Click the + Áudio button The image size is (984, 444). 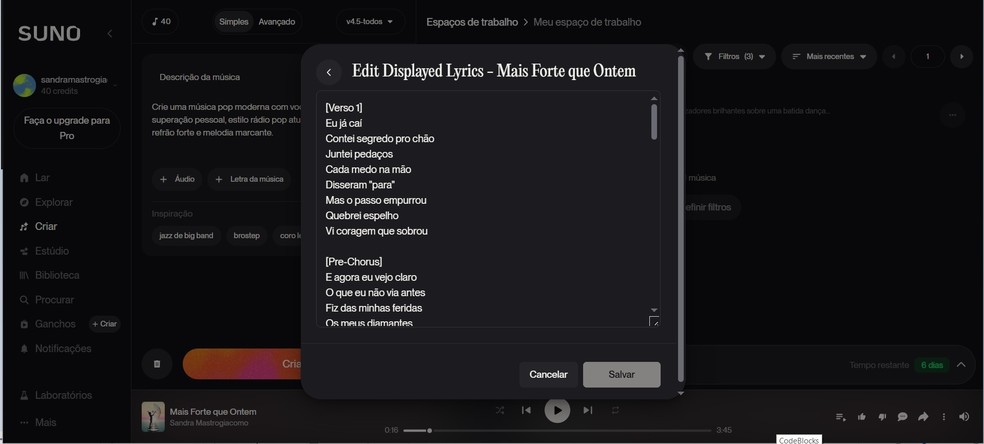pos(177,179)
